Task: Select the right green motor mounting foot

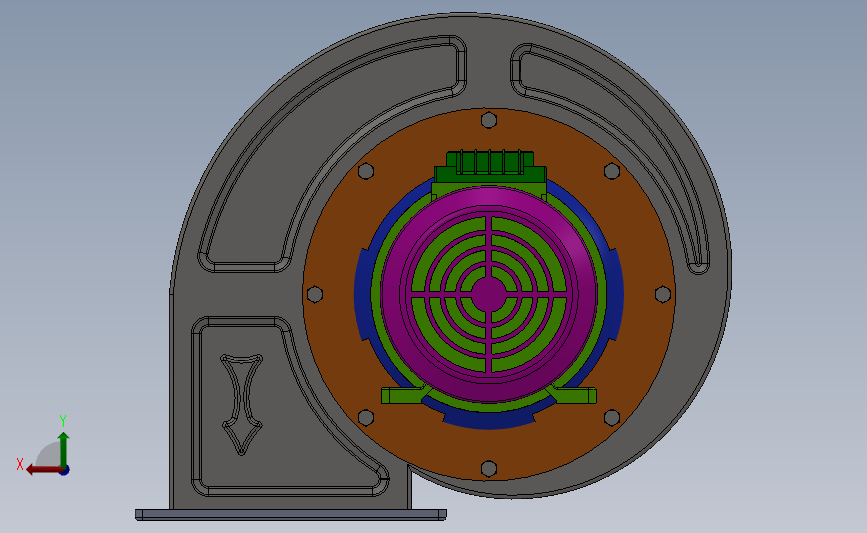Action: pos(572,395)
